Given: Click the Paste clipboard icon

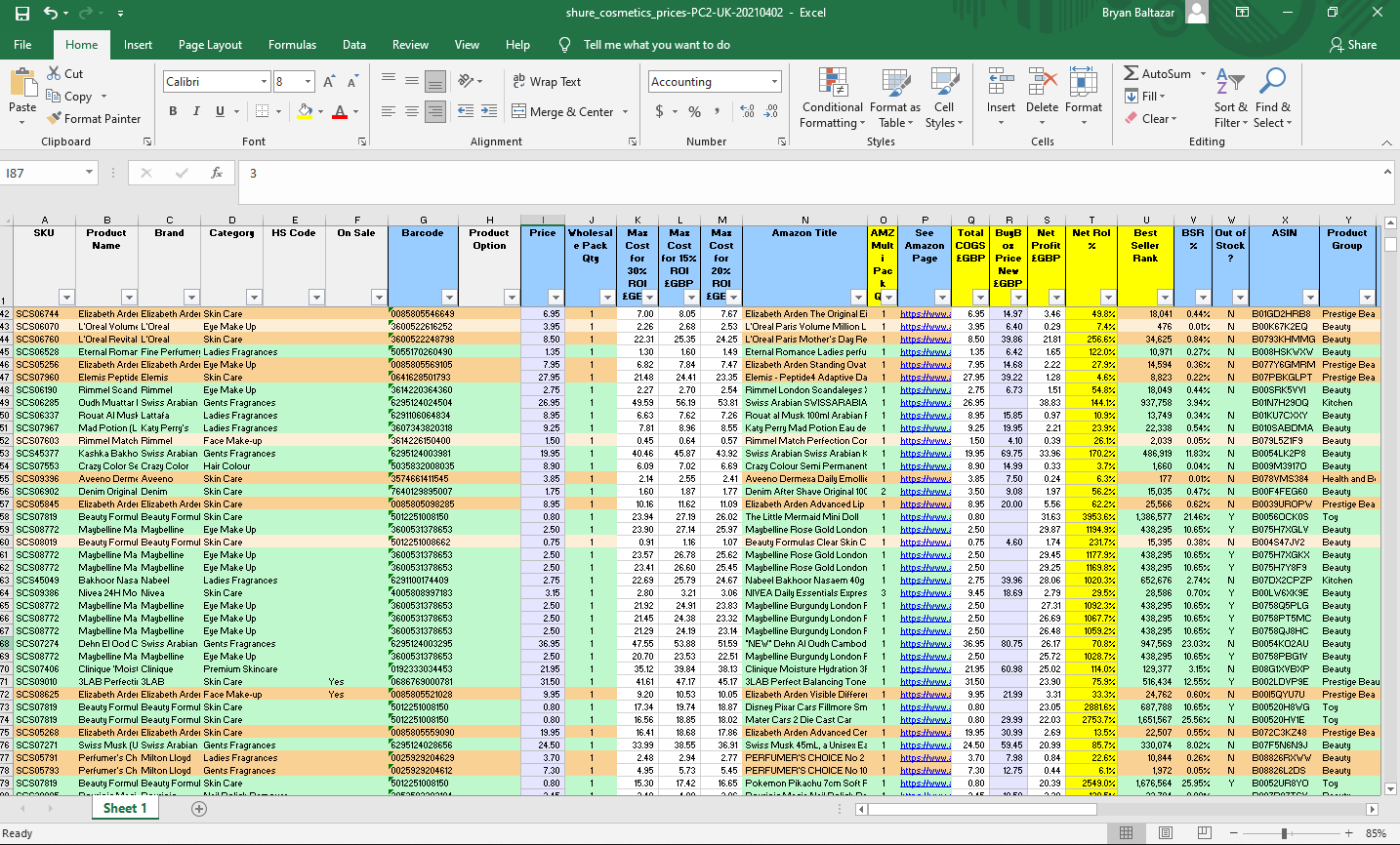Looking at the screenshot, I should (x=22, y=82).
